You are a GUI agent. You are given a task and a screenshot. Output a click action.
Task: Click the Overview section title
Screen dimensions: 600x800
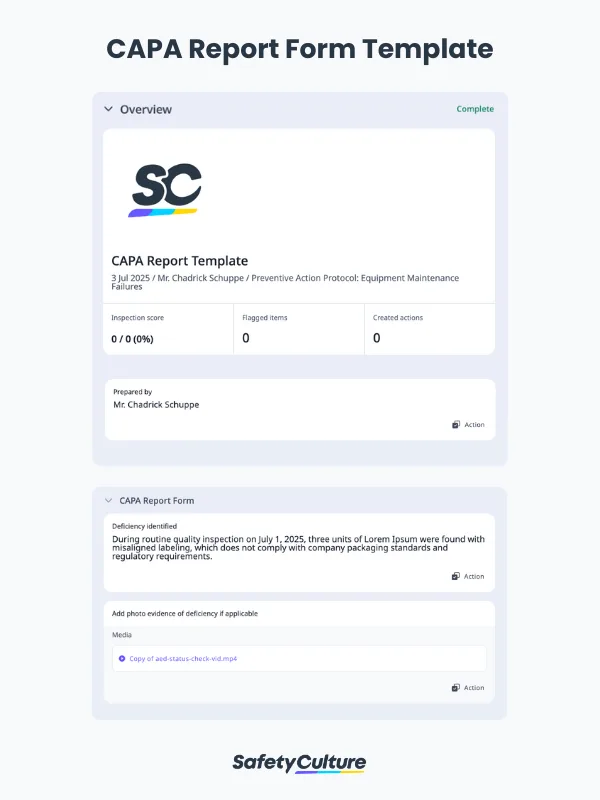tap(146, 109)
